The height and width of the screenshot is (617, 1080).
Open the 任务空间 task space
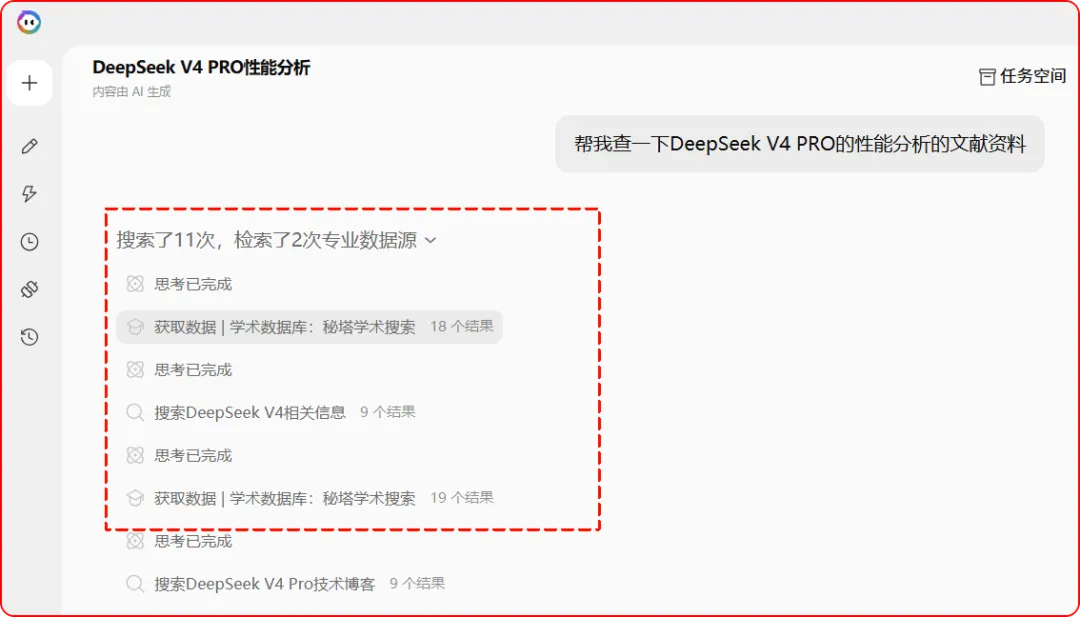1022,76
